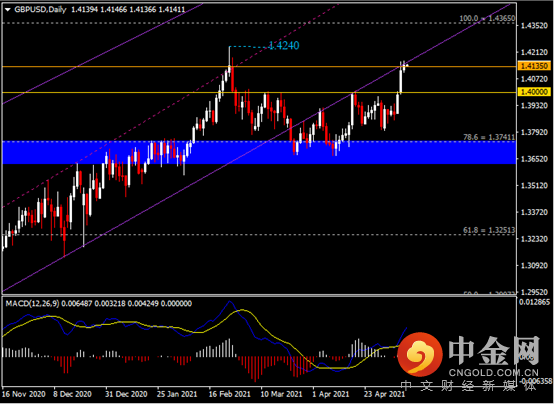
Task: Select the blue support zone rectangle
Action: pos(259,153)
